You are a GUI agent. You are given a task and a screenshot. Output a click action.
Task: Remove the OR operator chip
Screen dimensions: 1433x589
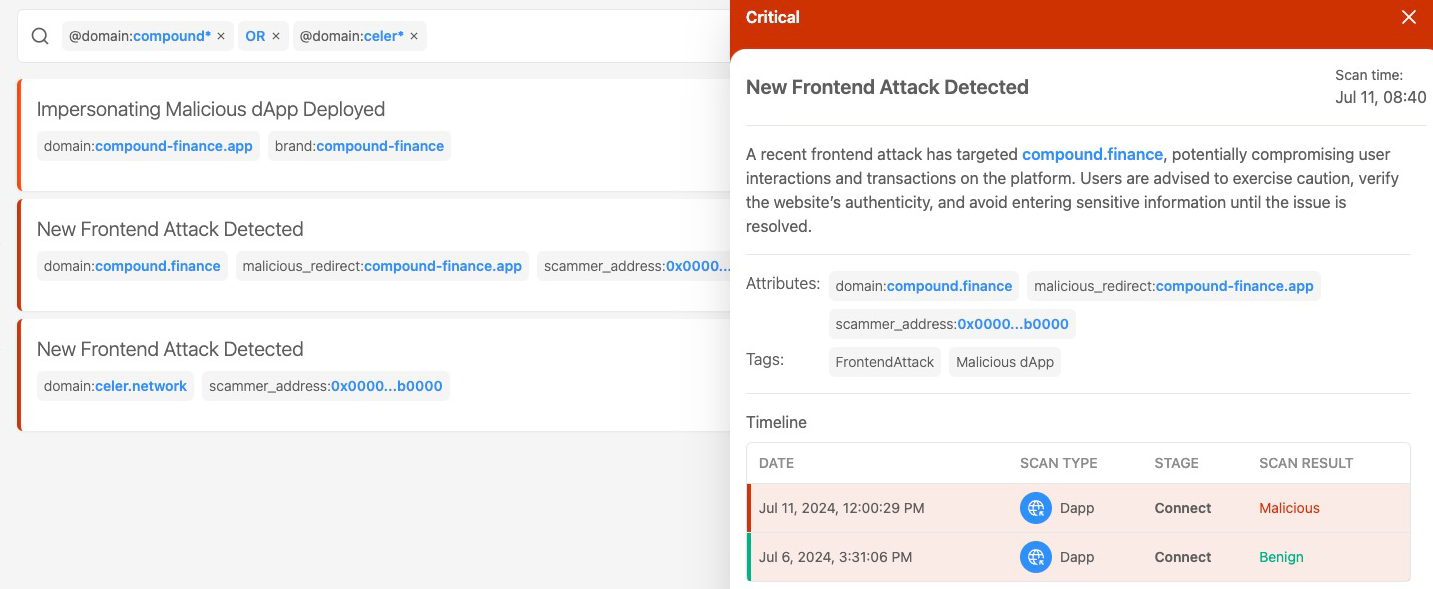276,35
